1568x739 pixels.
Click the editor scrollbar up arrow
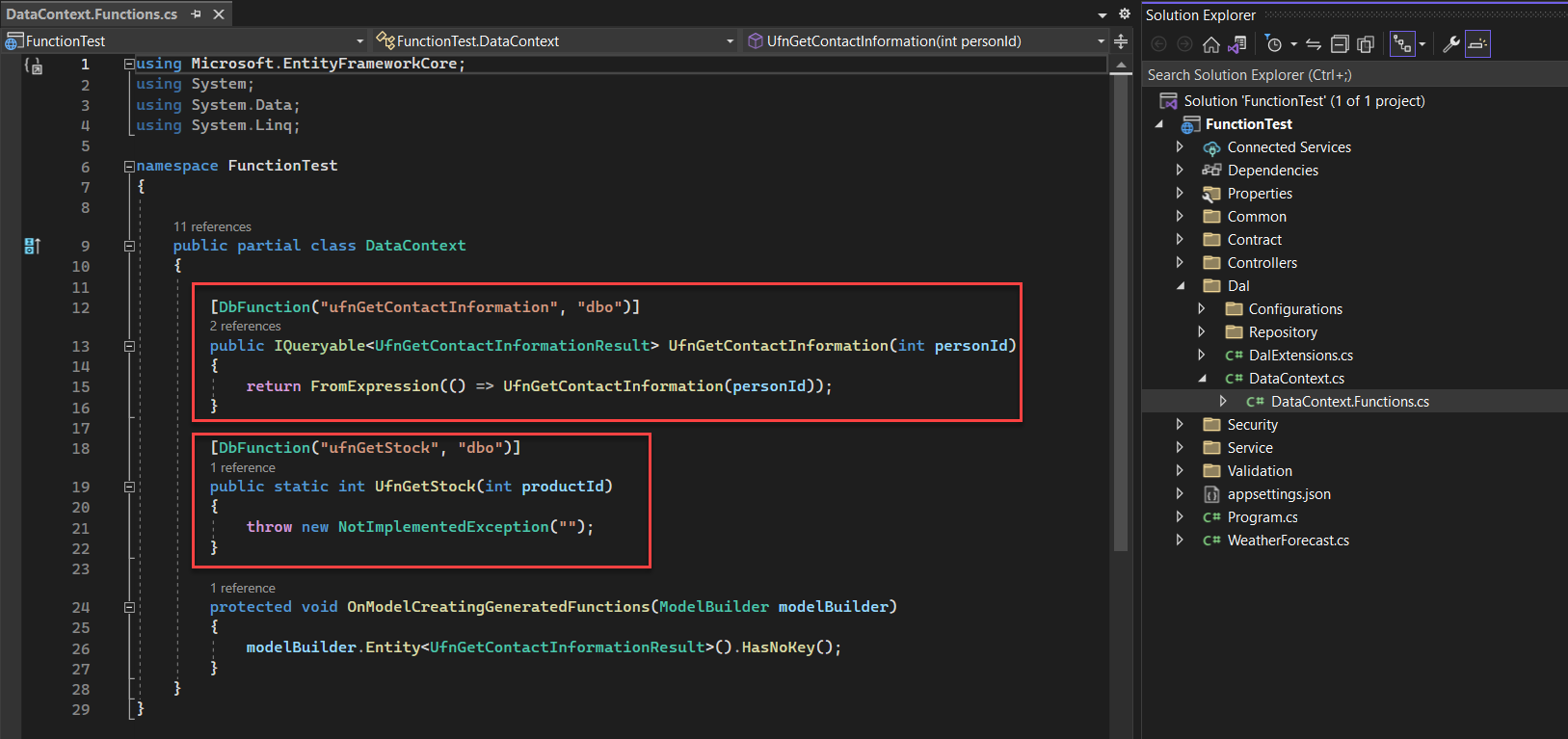tap(1121, 65)
